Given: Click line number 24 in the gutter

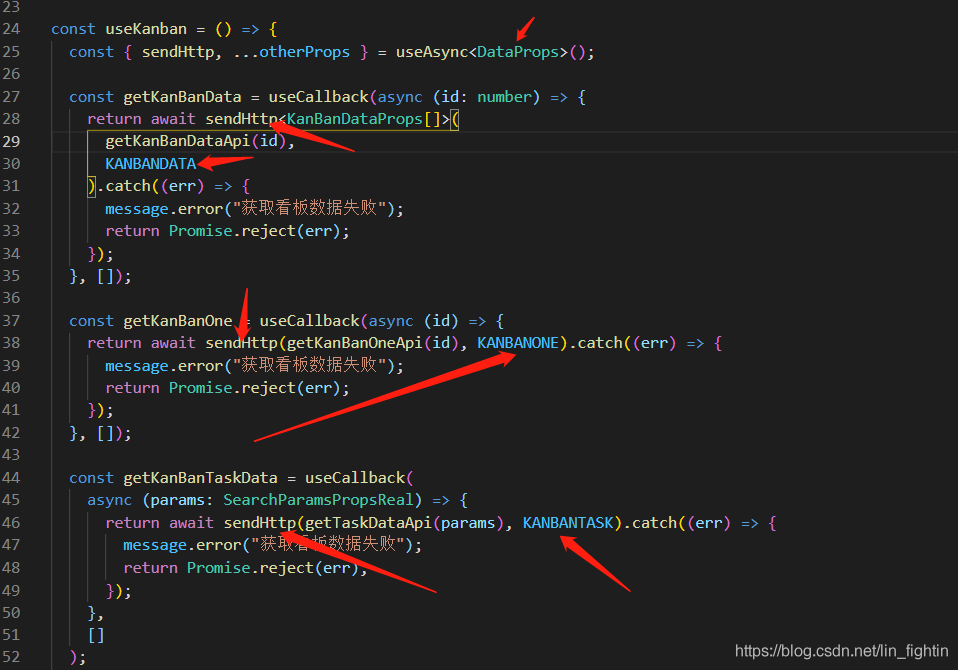Looking at the screenshot, I should [12, 29].
